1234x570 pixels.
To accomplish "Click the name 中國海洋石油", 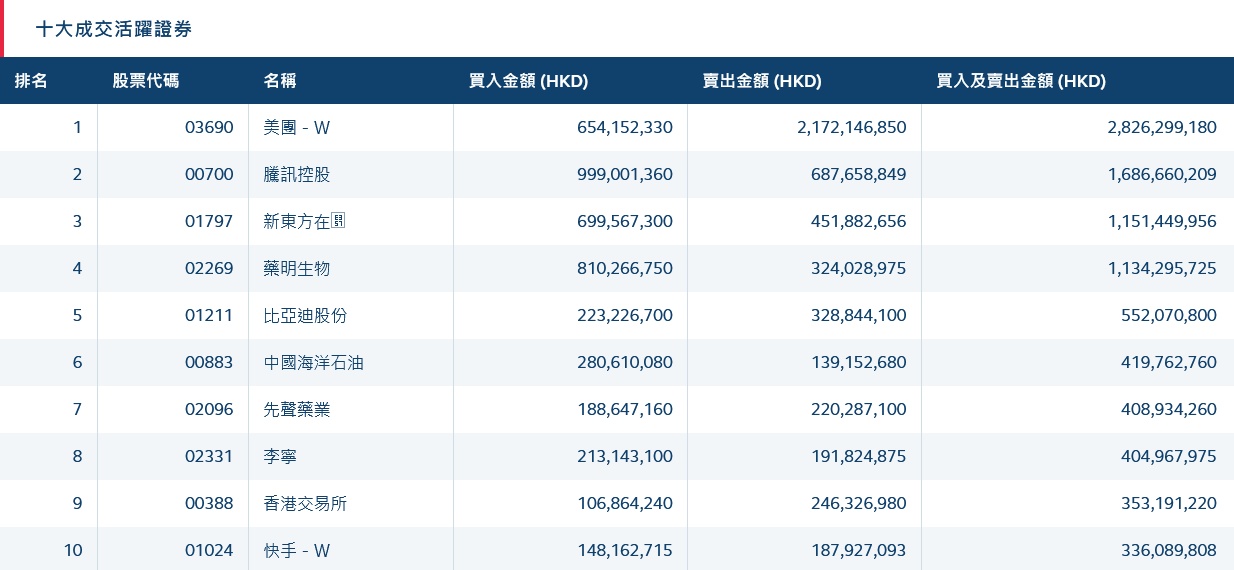I will coord(314,362).
